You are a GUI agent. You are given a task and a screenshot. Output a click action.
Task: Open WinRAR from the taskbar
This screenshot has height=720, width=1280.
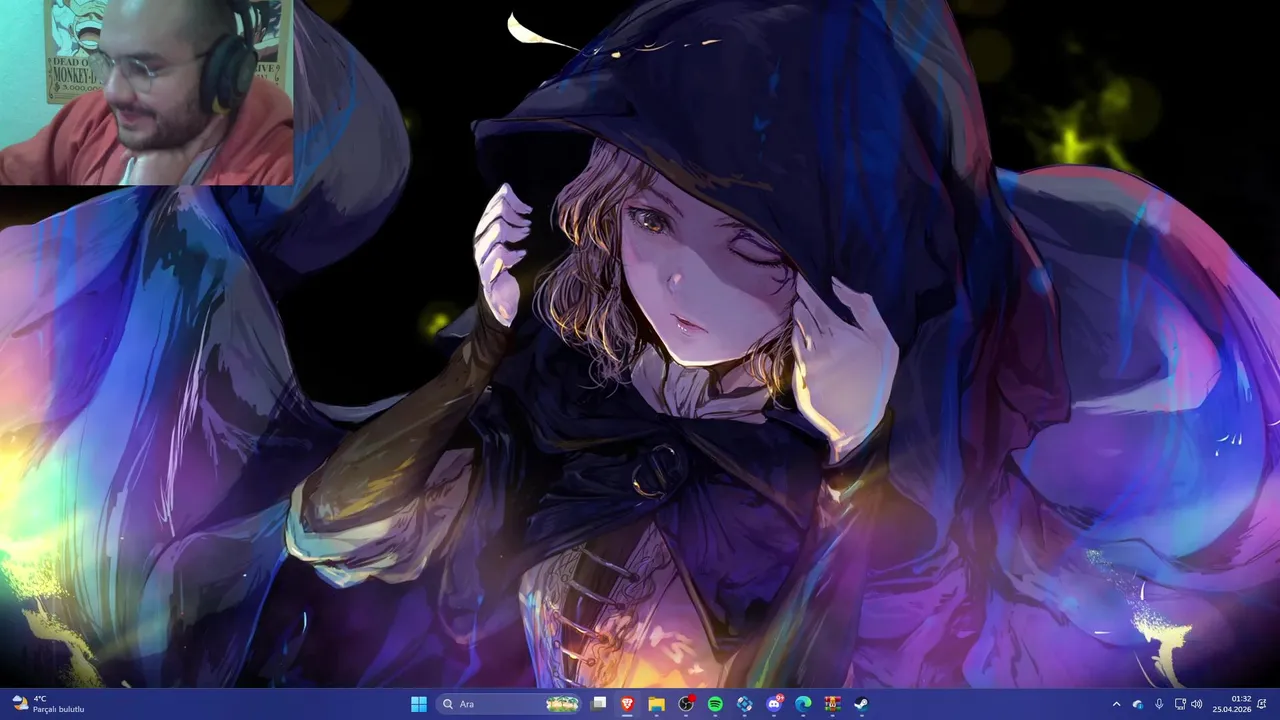click(832, 704)
